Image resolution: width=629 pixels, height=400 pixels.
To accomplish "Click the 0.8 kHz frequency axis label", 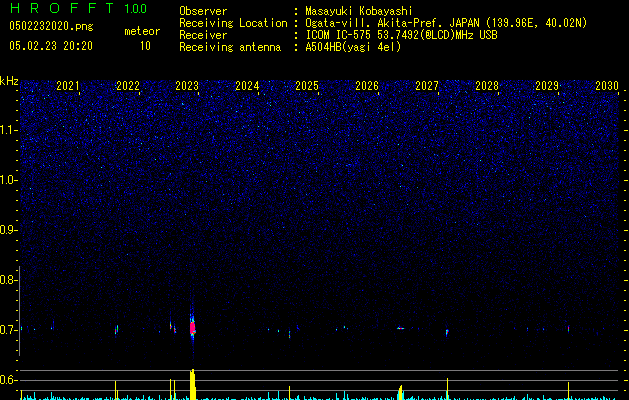I will point(8,280).
